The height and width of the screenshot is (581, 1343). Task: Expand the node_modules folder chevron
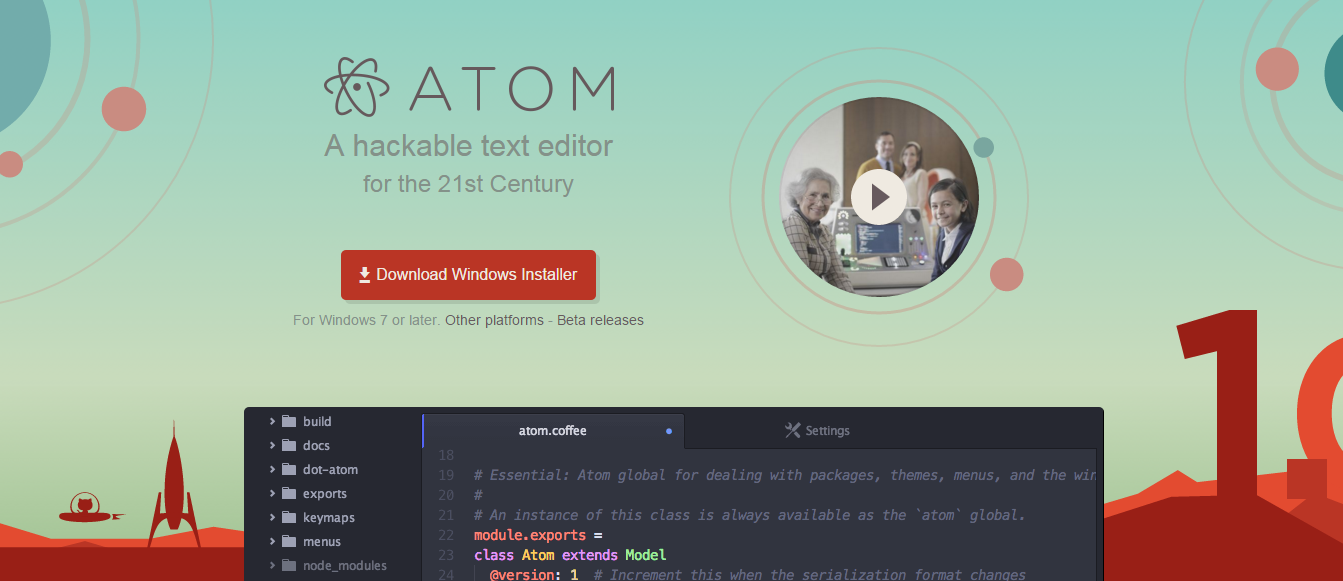[272, 565]
